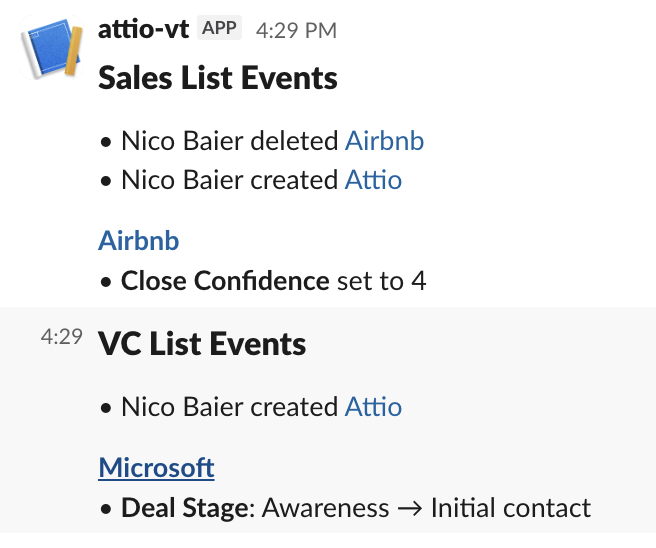Open the attio-vt sender name profile
Viewport: 656px width, 548px height.
click(x=144, y=28)
